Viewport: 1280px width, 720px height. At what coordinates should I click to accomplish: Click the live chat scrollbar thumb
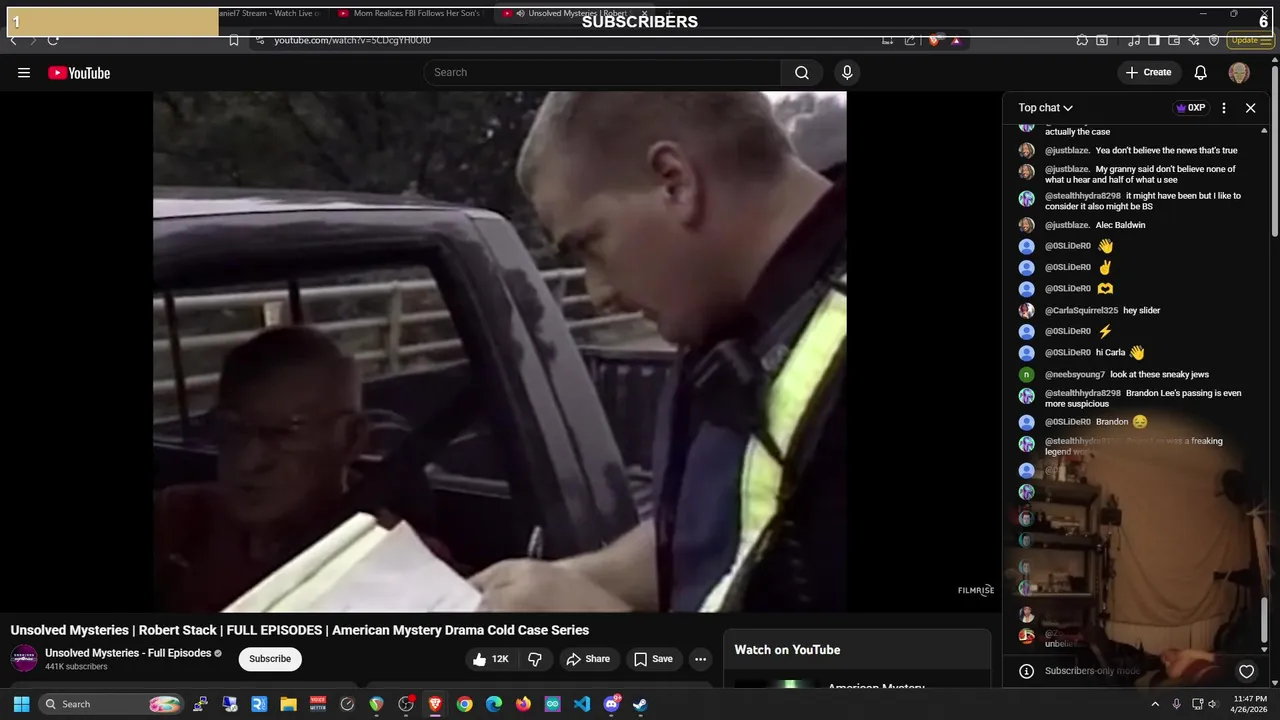click(1264, 619)
